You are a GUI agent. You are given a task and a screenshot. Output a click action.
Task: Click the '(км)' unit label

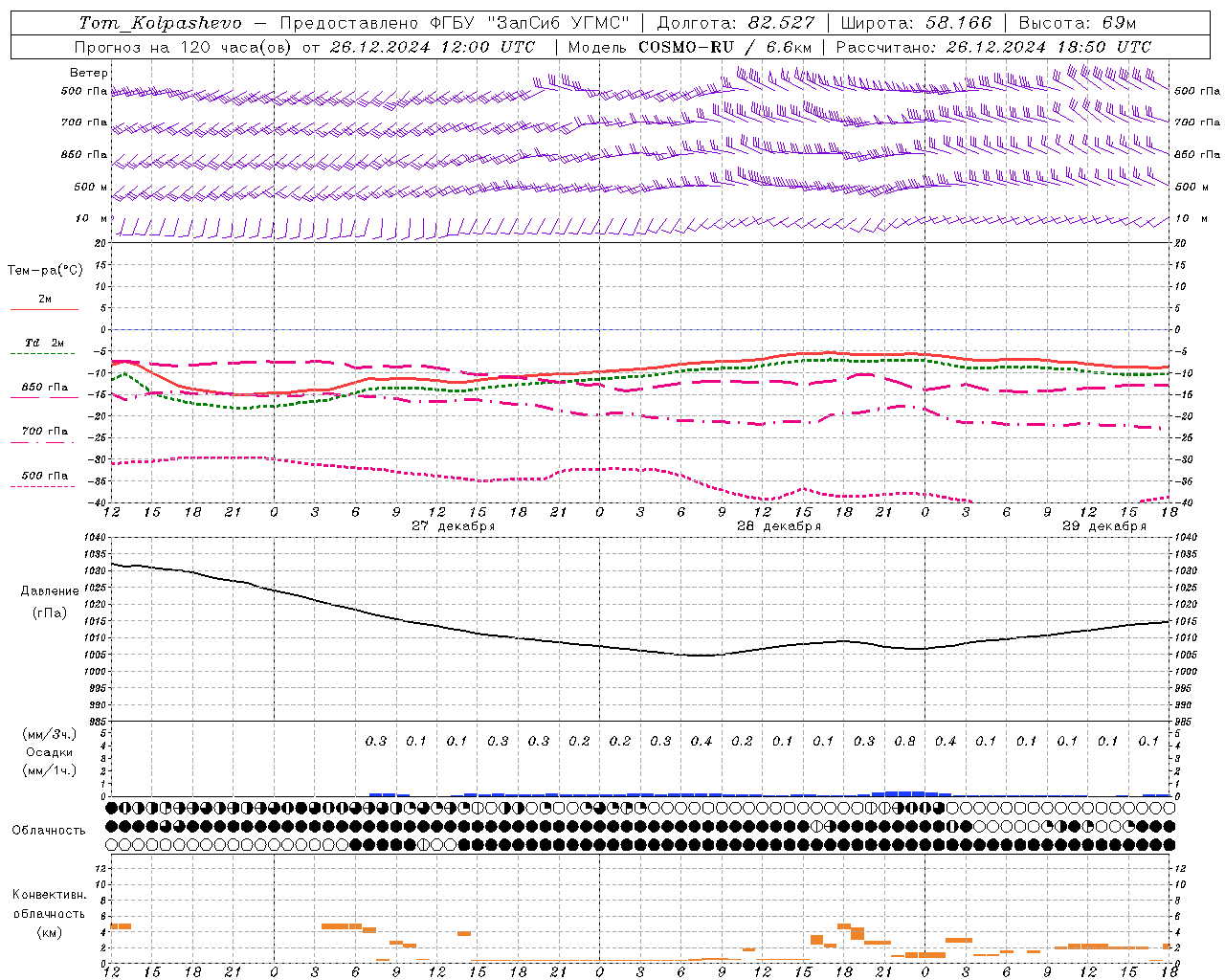[x=50, y=932]
